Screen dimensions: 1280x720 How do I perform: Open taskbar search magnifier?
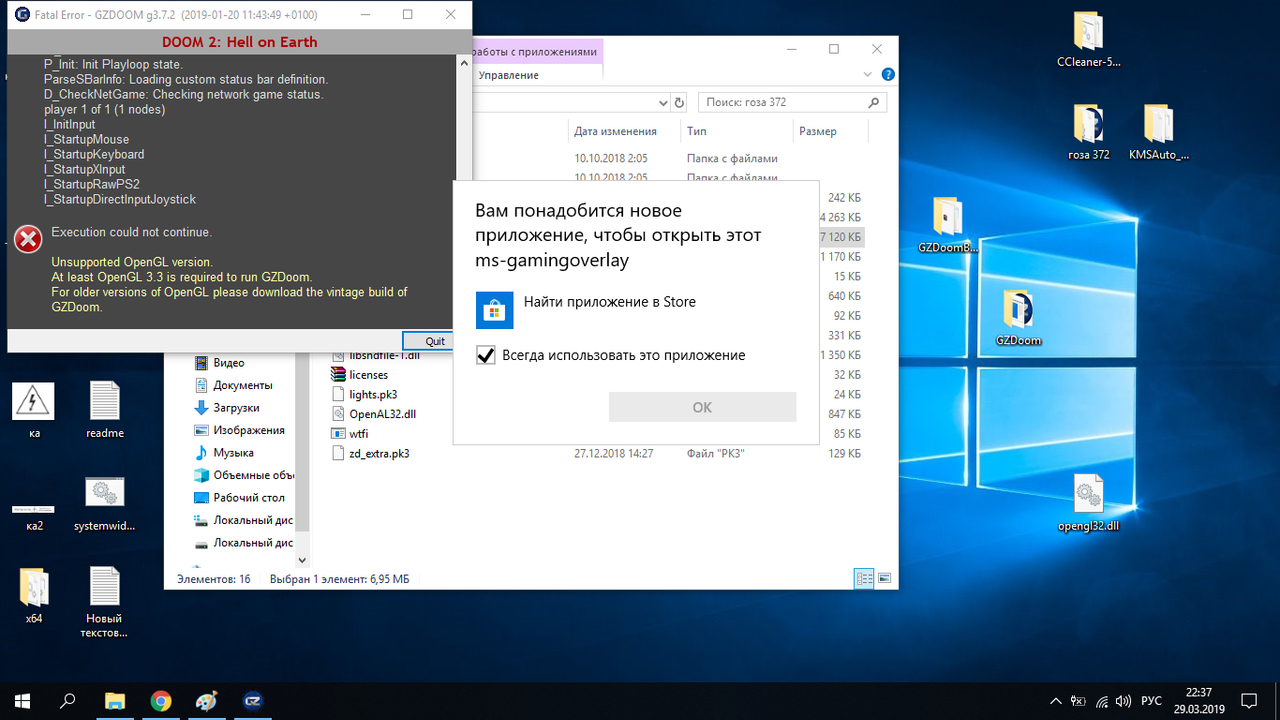[x=68, y=701]
